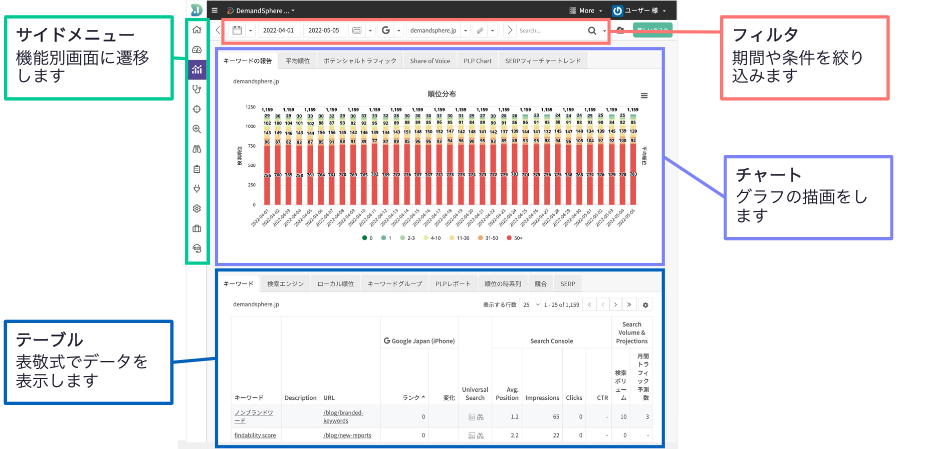Viewport: 943px width, 449px height.
Task: Open the chart hamburger export menu
Action: tap(644, 96)
